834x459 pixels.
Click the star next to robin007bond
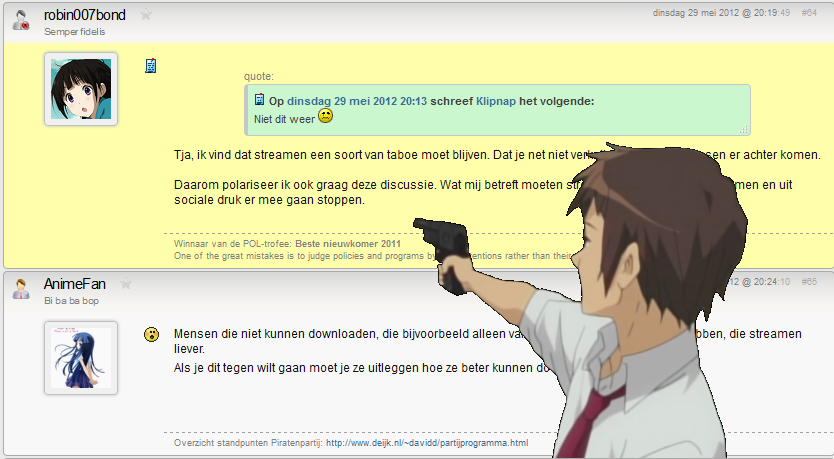click(x=146, y=15)
